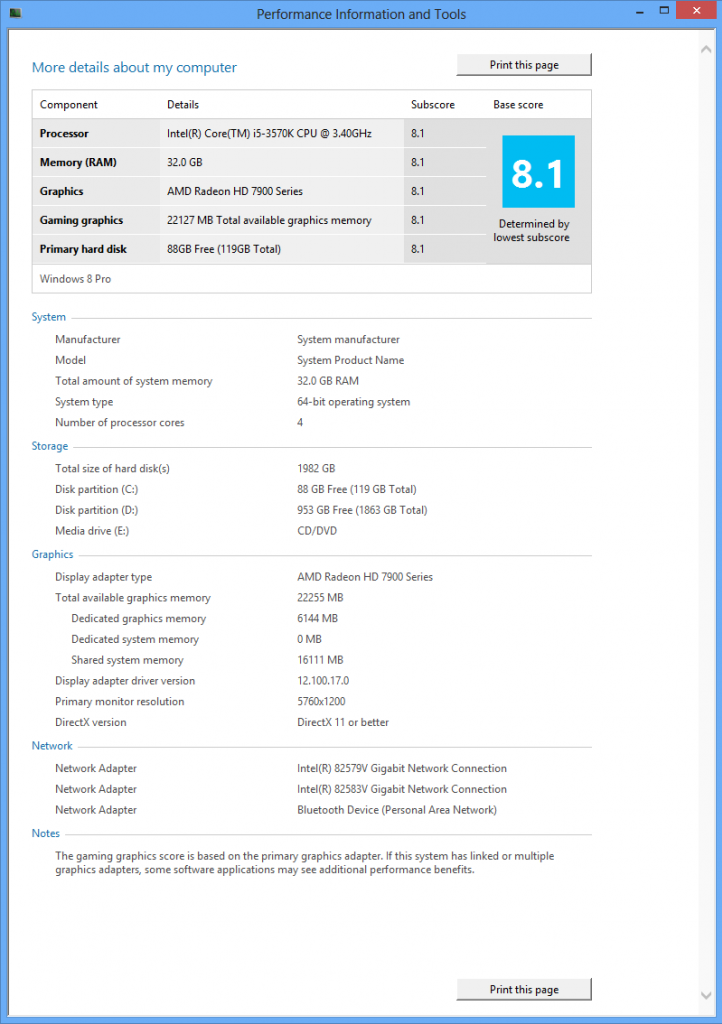Click the window icon in the title bar
The image size is (722, 1024).
(x=15, y=12)
